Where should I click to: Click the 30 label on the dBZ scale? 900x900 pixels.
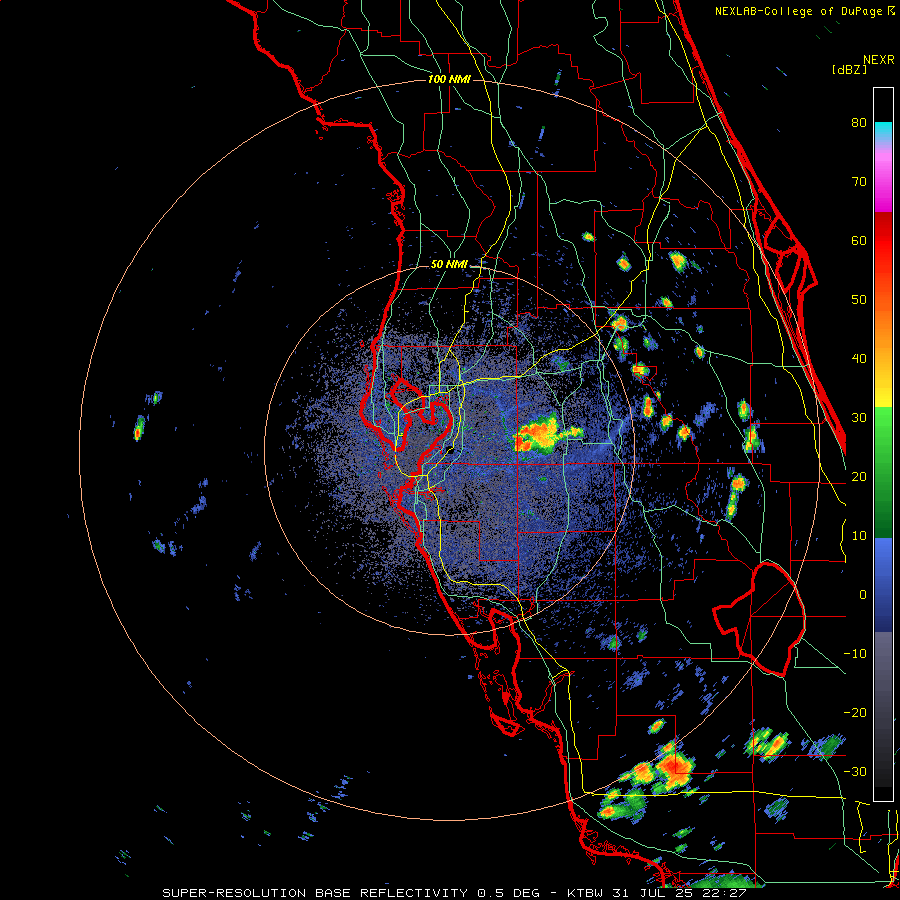click(859, 417)
